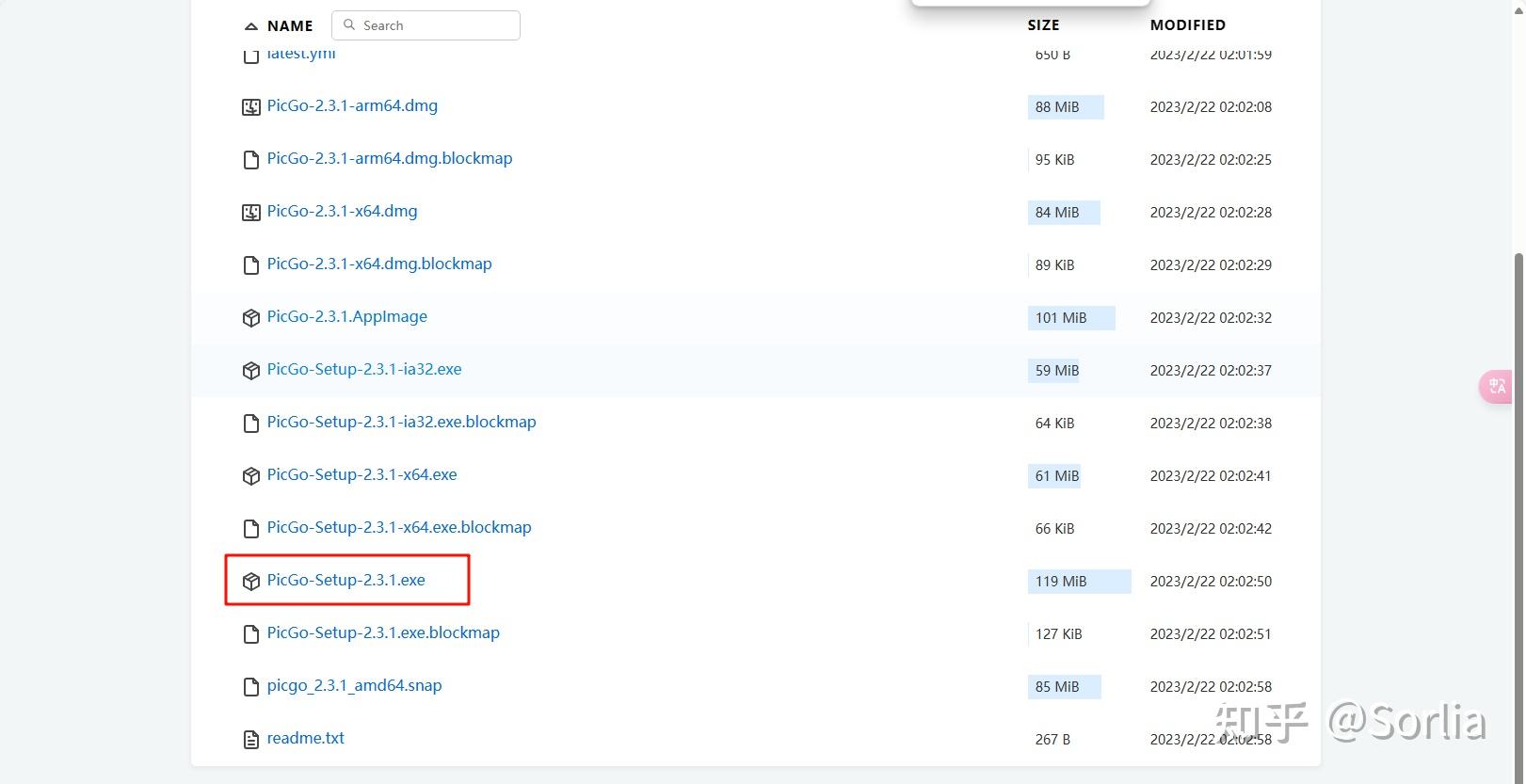Click modified time 2023/2/22 02:02:38
The width and height of the screenshot is (1526, 784).
point(1211,424)
